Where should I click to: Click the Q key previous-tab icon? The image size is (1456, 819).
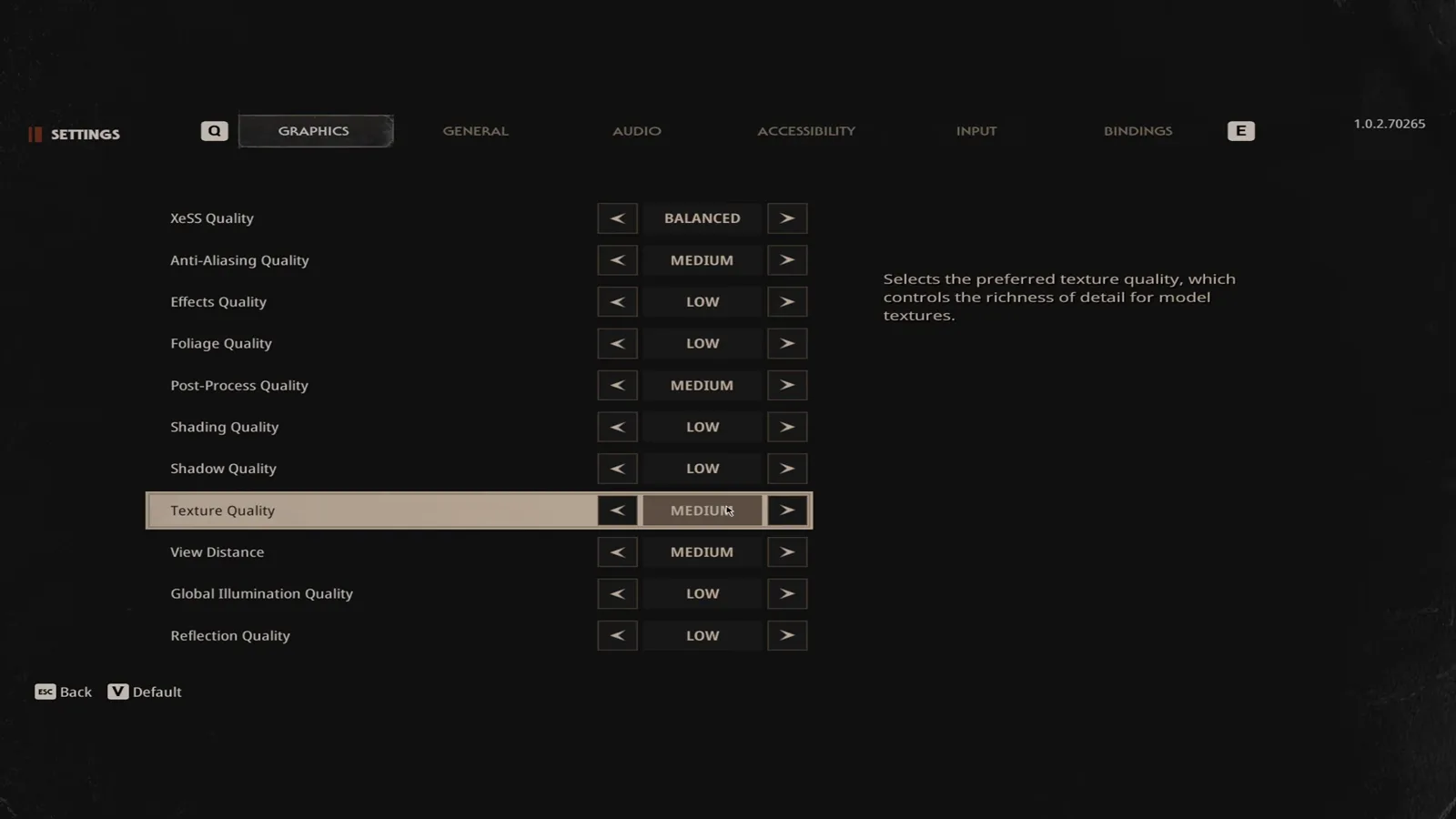point(215,131)
